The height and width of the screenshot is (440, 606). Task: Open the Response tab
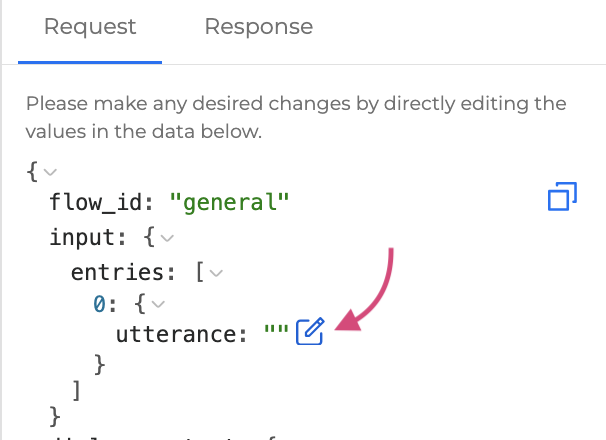coord(258,27)
